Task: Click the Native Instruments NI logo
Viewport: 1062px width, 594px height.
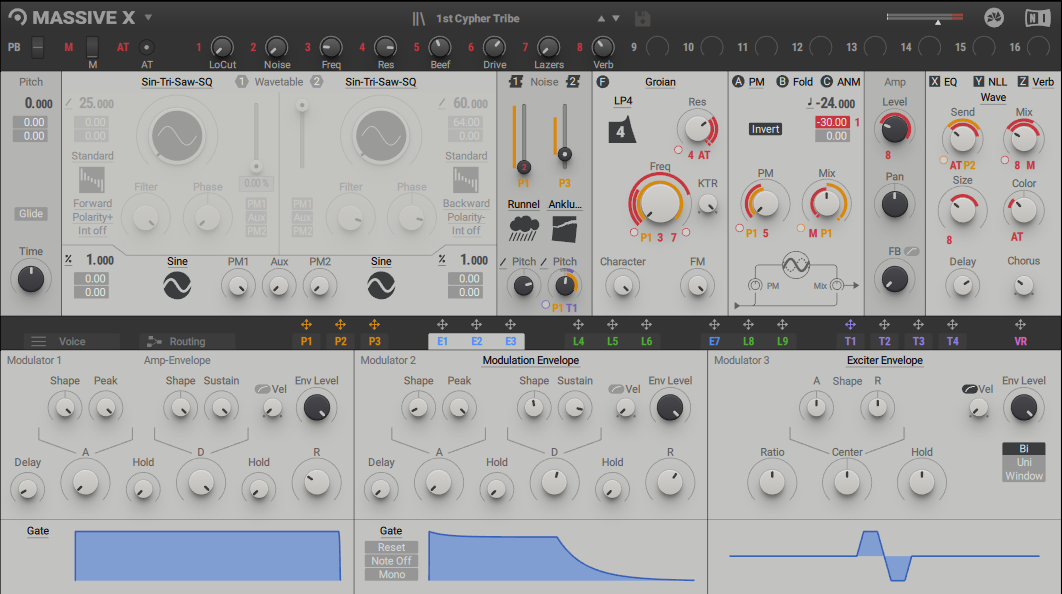Action: 1037,18
